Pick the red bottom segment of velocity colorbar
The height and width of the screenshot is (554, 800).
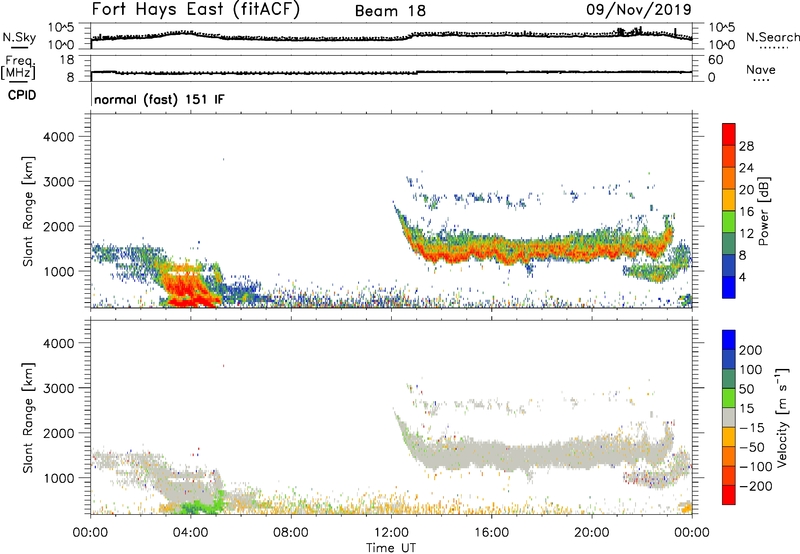coord(729,495)
